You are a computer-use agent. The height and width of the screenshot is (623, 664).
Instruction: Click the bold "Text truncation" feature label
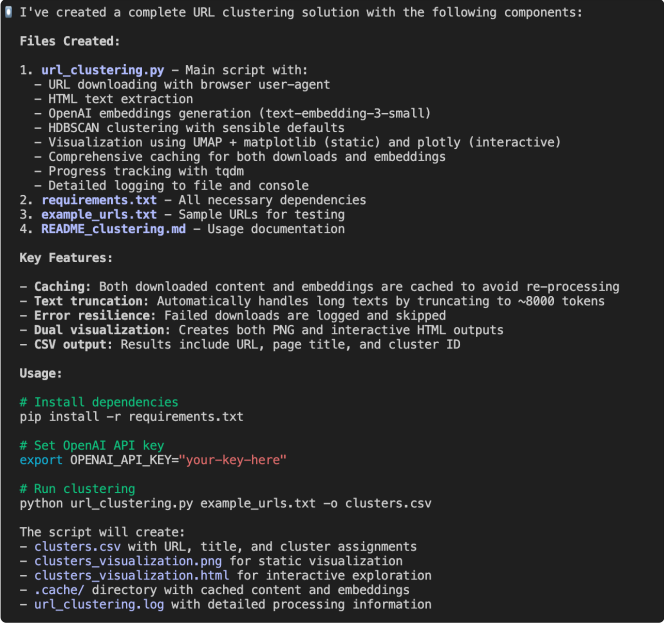point(88,301)
